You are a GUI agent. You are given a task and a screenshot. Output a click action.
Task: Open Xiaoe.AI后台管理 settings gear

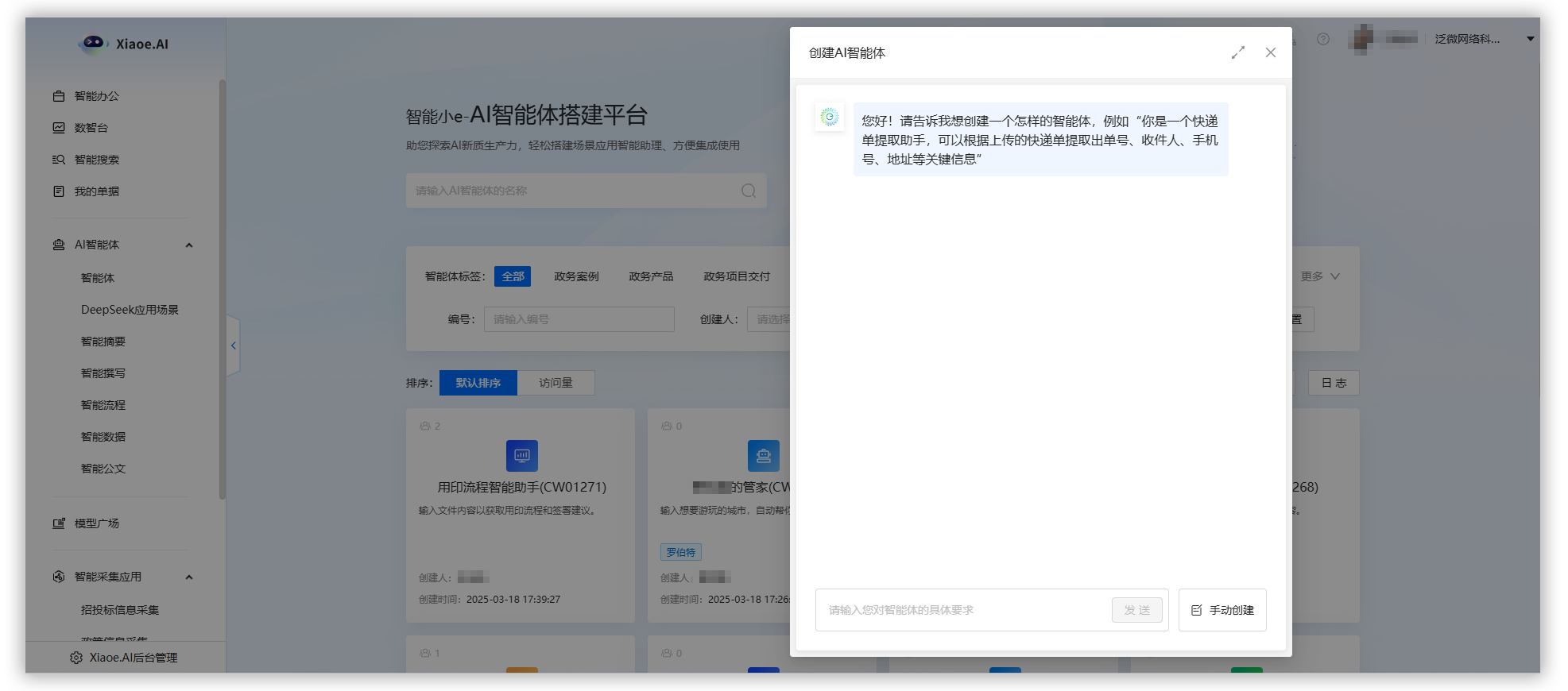76,658
